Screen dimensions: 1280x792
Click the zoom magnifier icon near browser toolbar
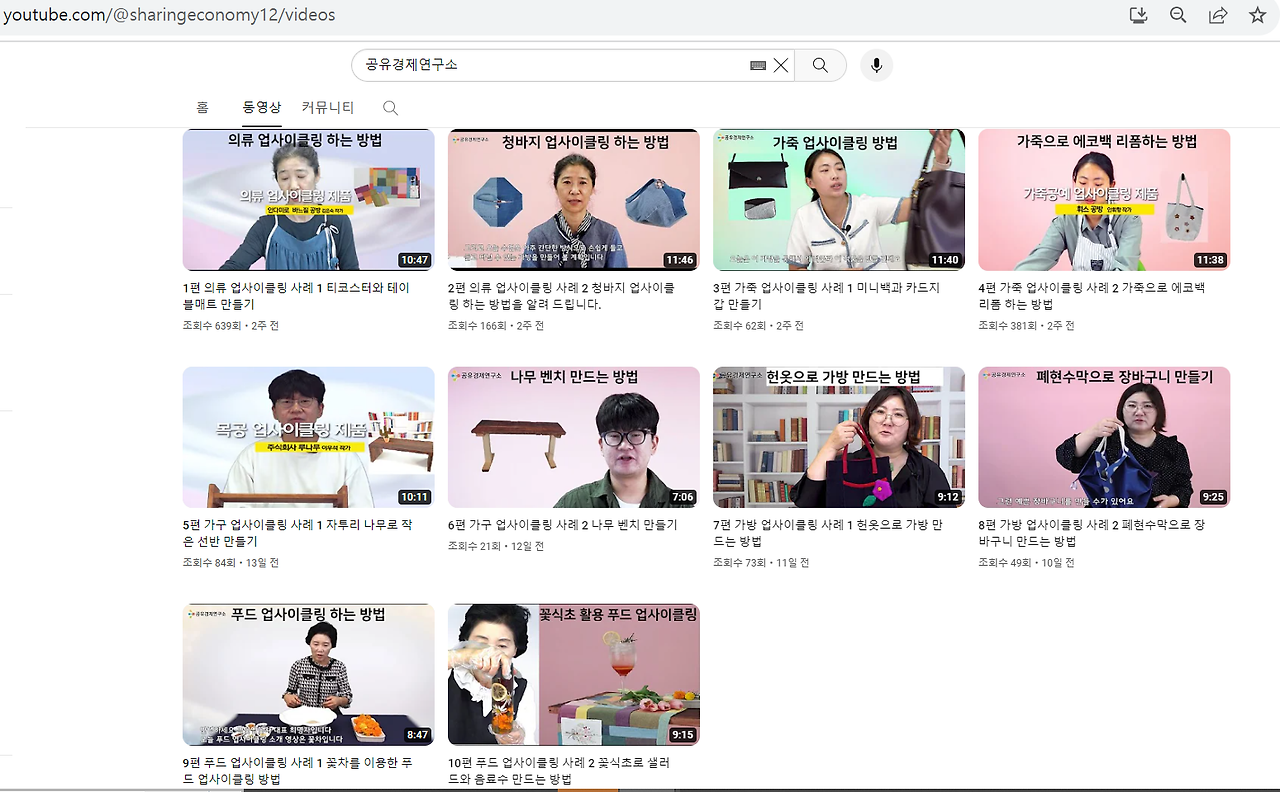(1178, 15)
